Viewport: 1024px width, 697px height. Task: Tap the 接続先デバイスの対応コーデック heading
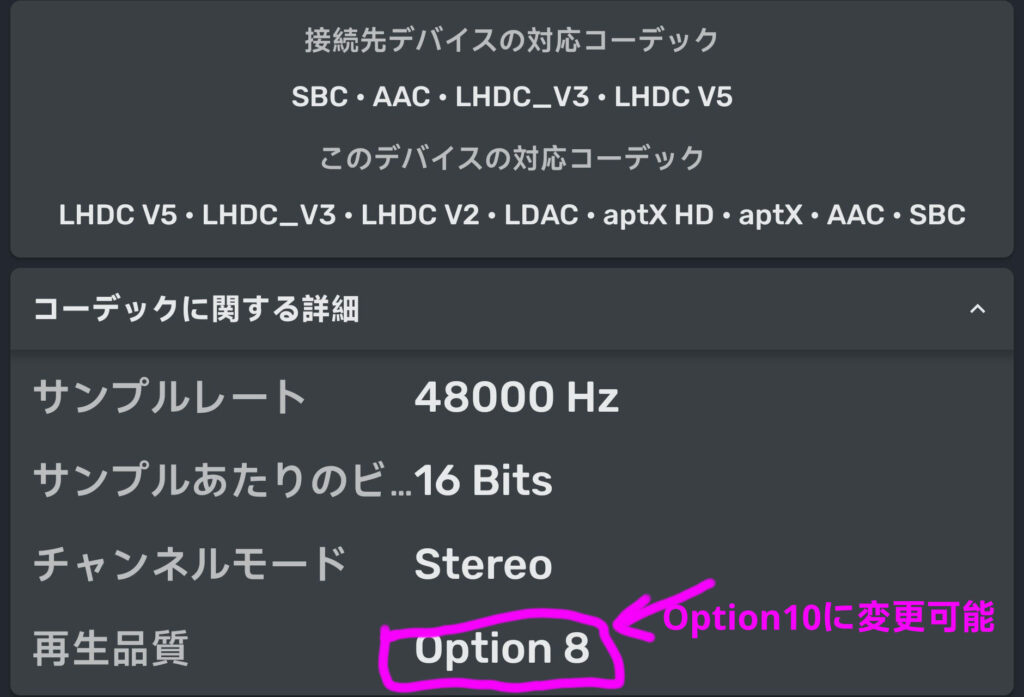coord(512,41)
